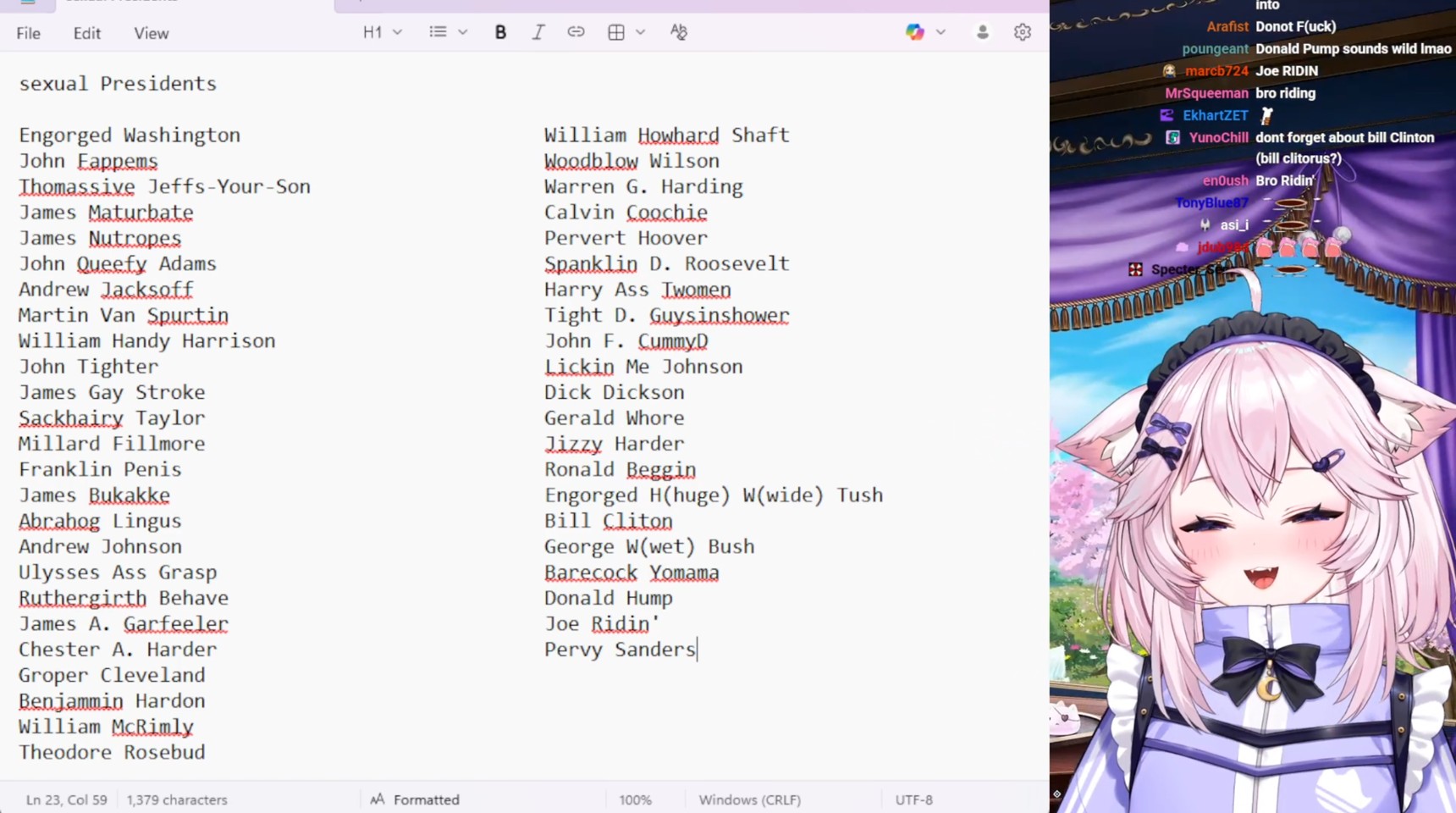Click the chat username 'EkhartZET'
The image size is (1456, 813).
[1216, 115]
